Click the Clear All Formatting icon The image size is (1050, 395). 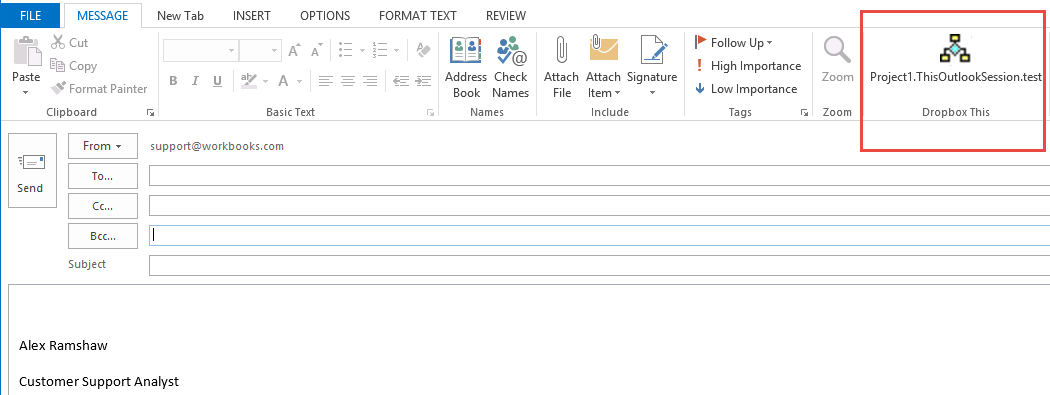[423, 50]
